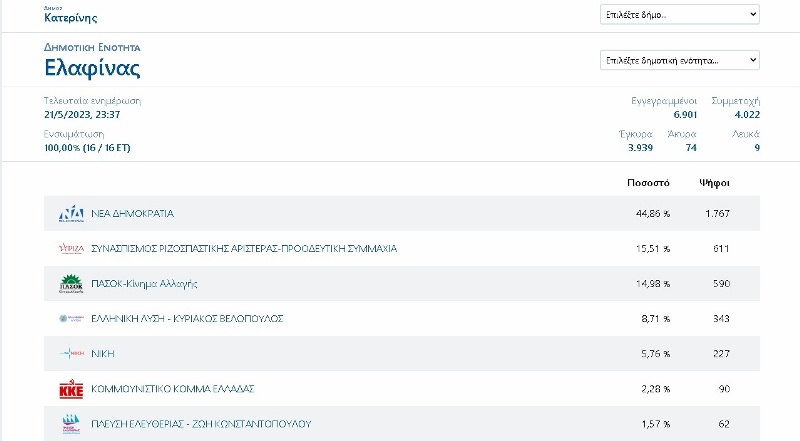
Task: Click the 8,71 % percentage value
Action: [x=656, y=318]
